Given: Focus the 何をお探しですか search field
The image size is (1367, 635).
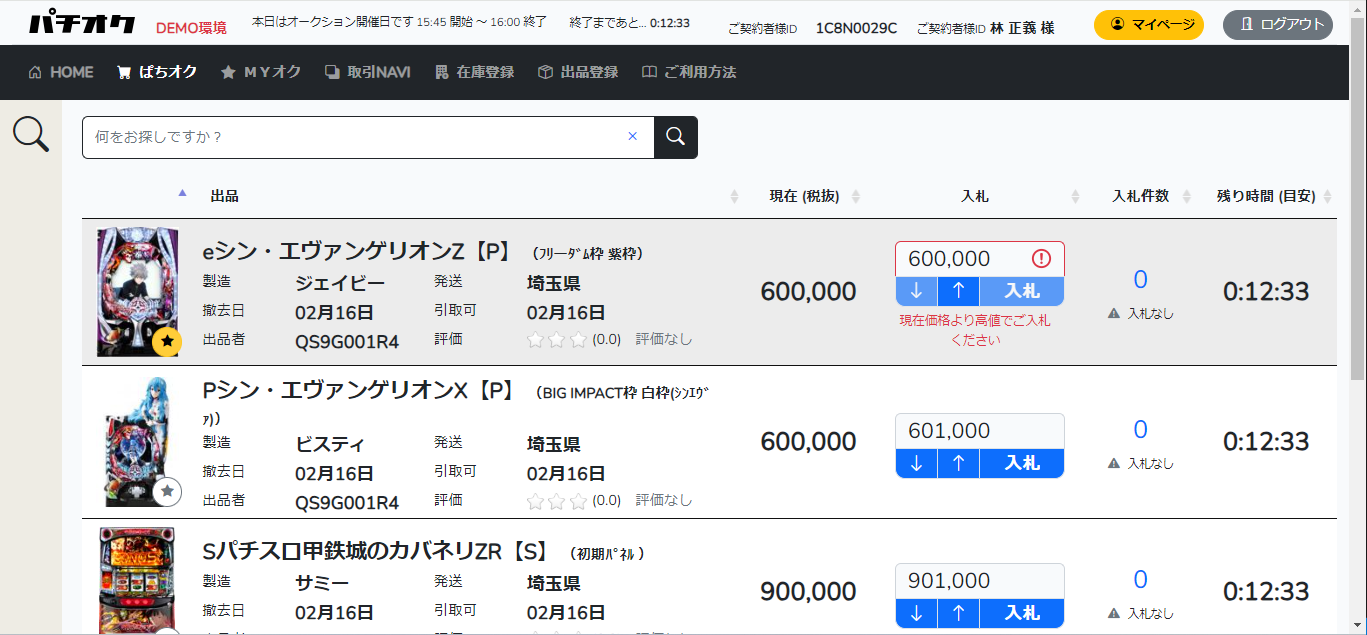Looking at the screenshot, I should click(x=368, y=137).
